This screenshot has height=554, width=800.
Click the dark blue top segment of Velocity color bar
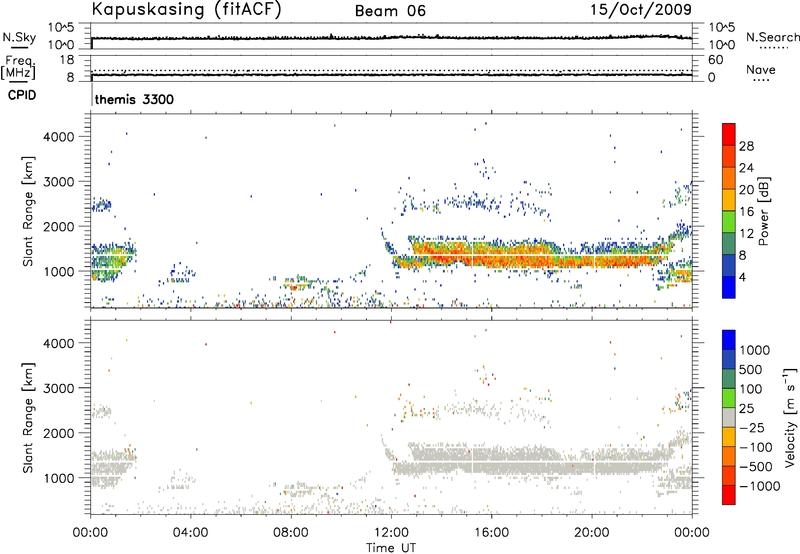[x=729, y=339]
